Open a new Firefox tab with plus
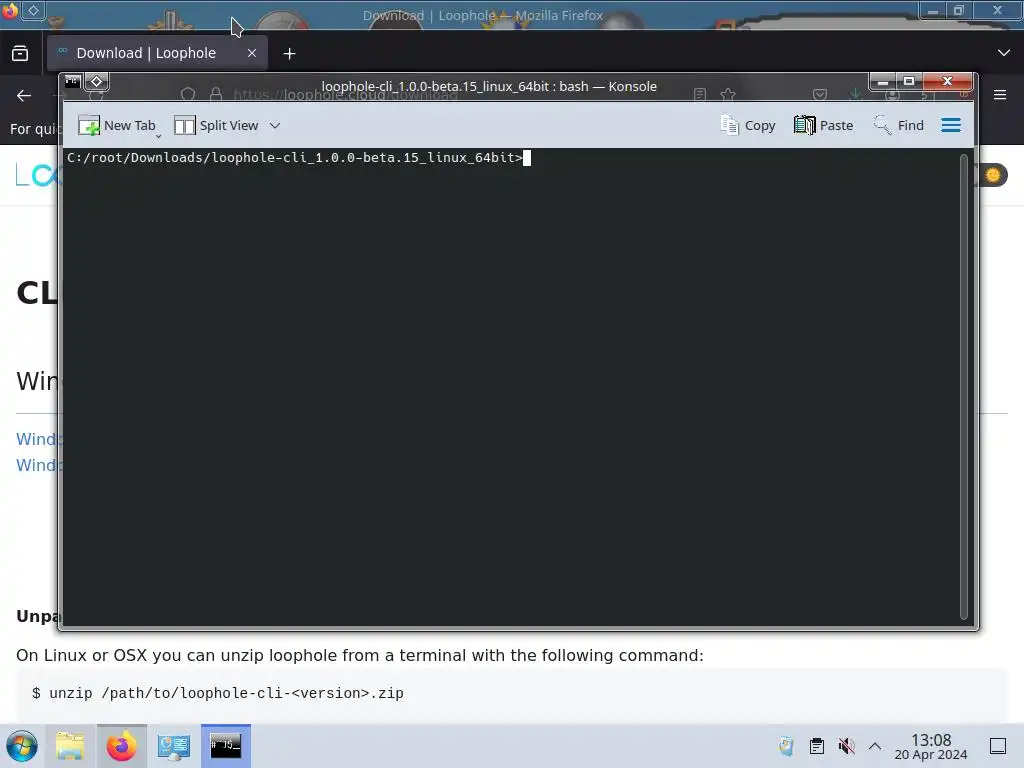This screenshot has height=768, width=1024. (289, 54)
